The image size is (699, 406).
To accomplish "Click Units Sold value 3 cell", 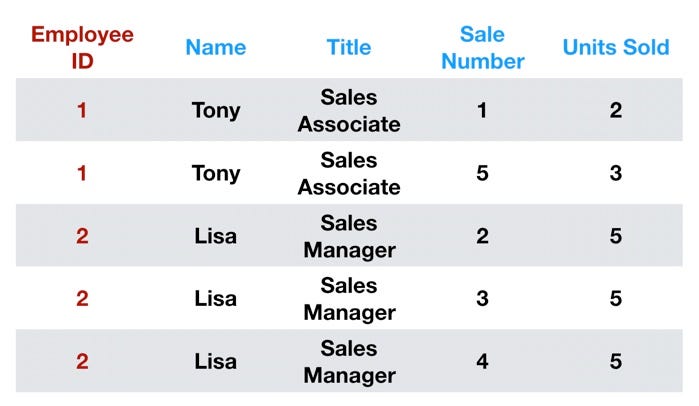I will (x=616, y=173).
